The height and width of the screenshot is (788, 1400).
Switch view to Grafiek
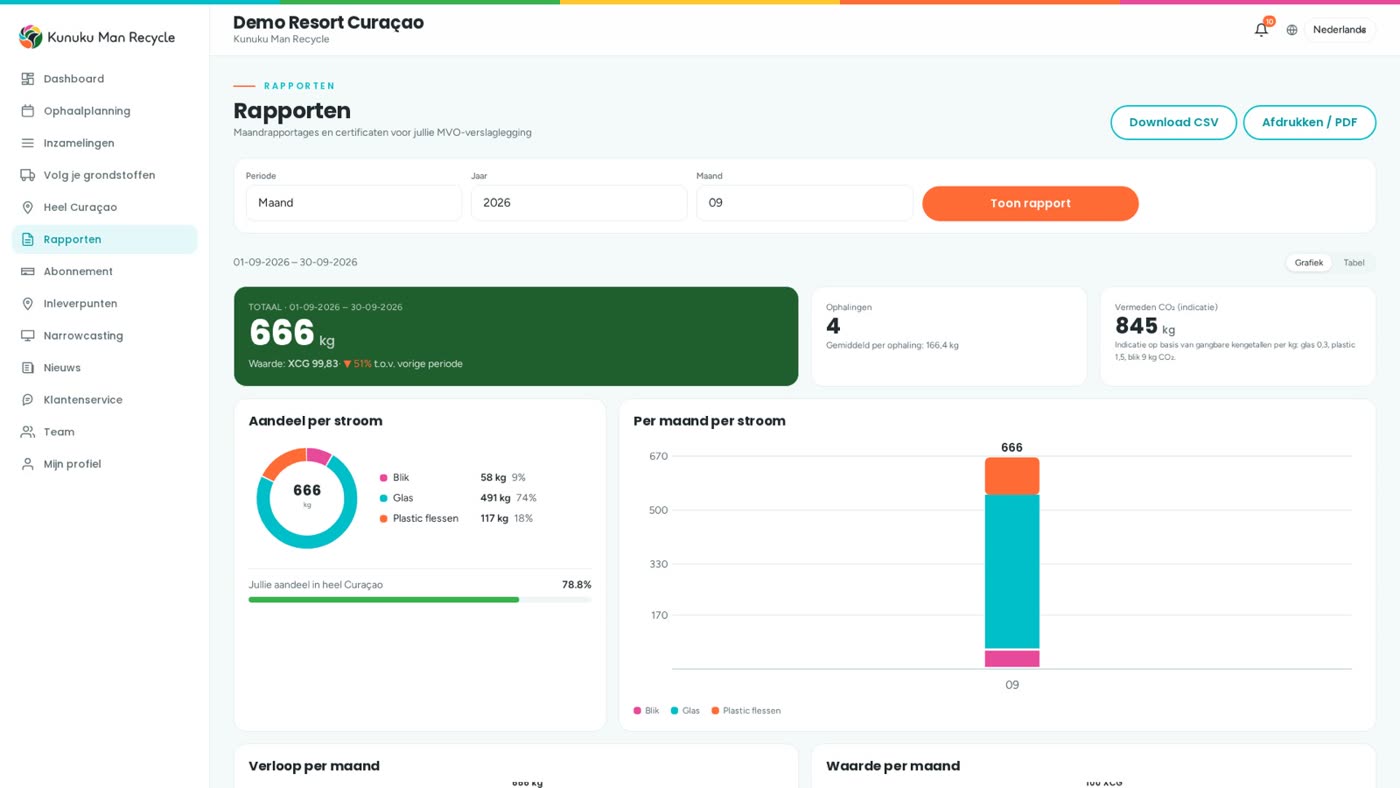(x=1309, y=263)
